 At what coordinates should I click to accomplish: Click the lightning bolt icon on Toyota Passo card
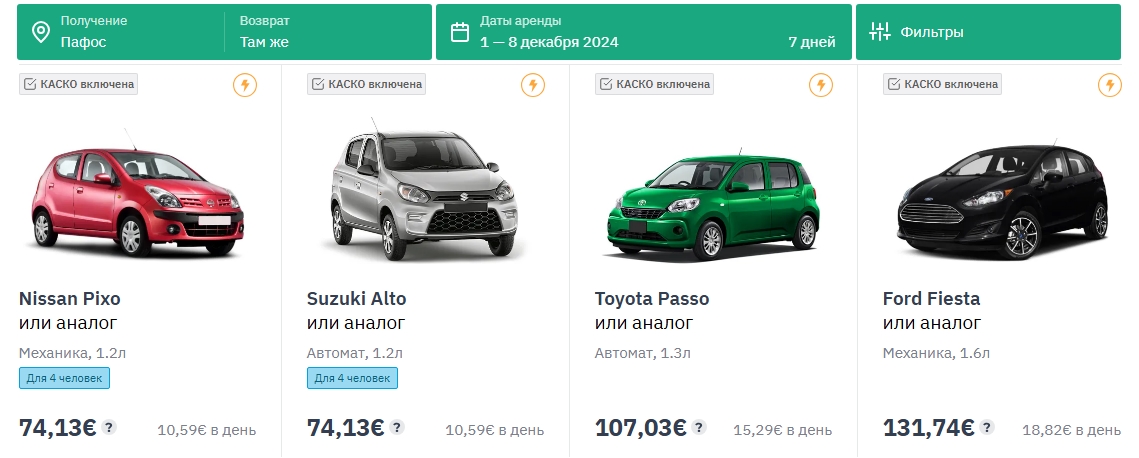pos(821,85)
